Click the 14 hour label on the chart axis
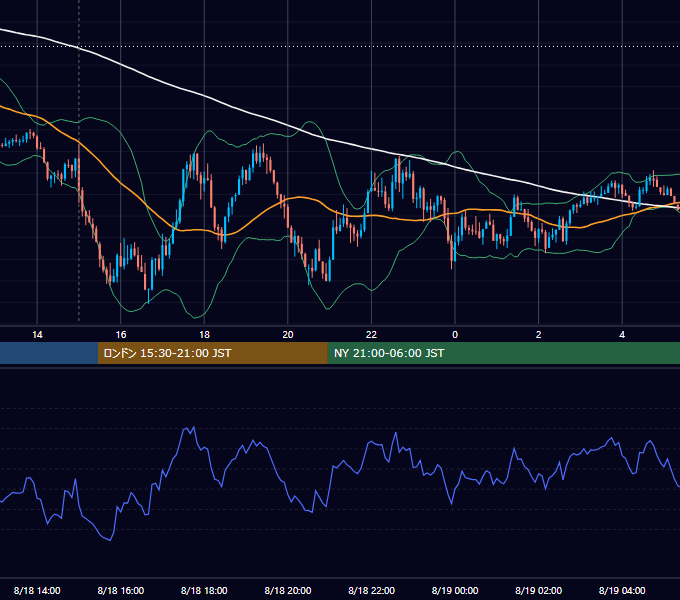680x600 pixels. tap(37, 335)
